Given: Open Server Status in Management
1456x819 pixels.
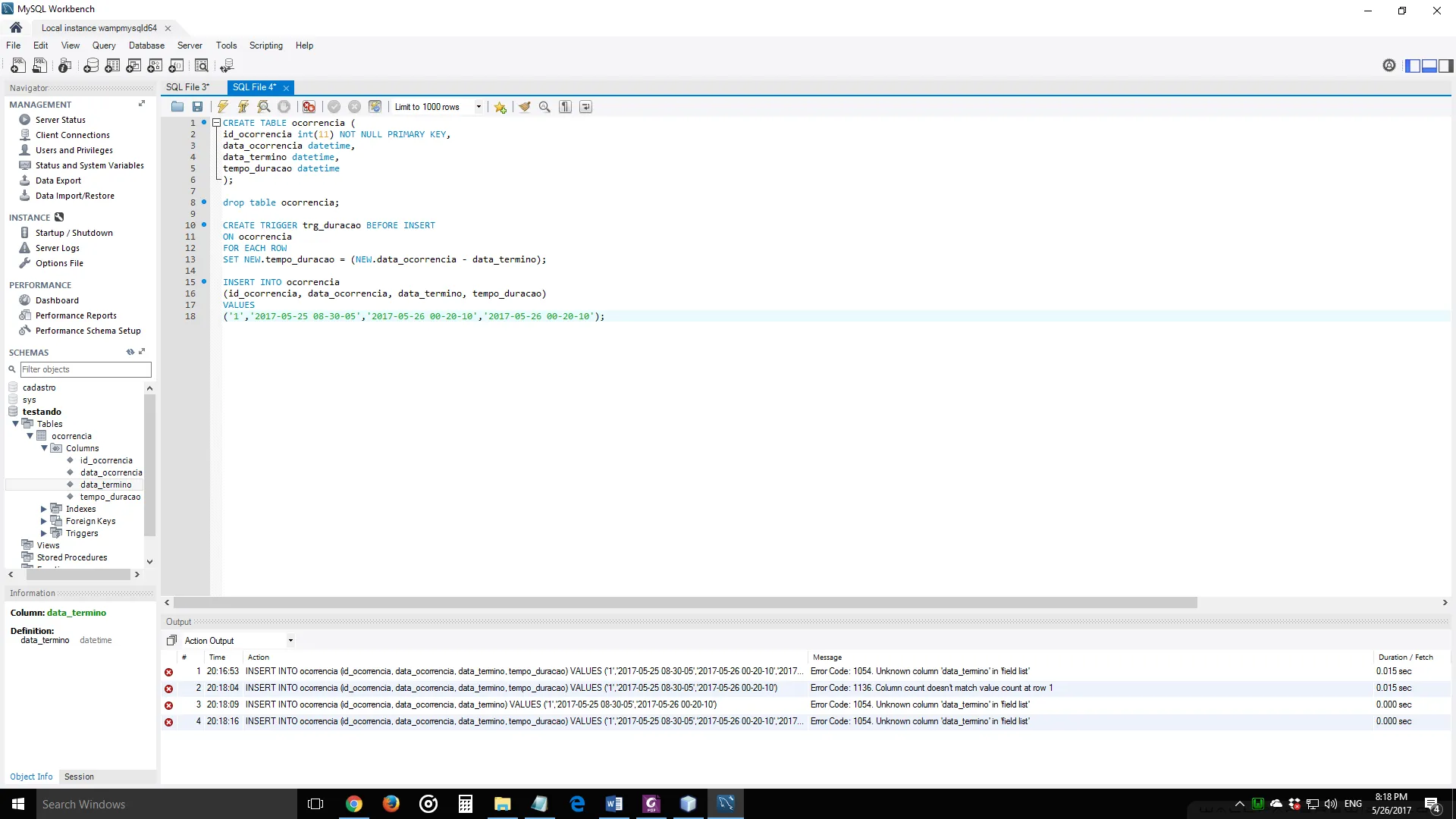Looking at the screenshot, I should point(60,120).
